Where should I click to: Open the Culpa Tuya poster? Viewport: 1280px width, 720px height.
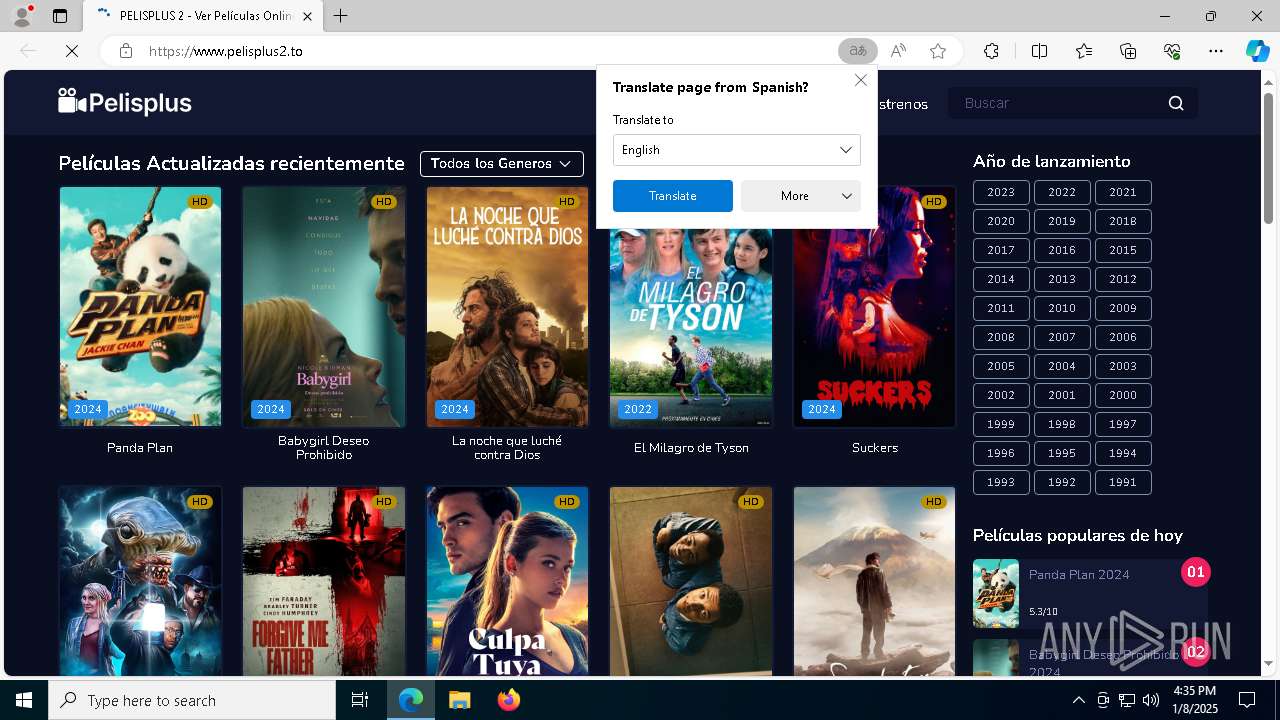[x=507, y=582]
